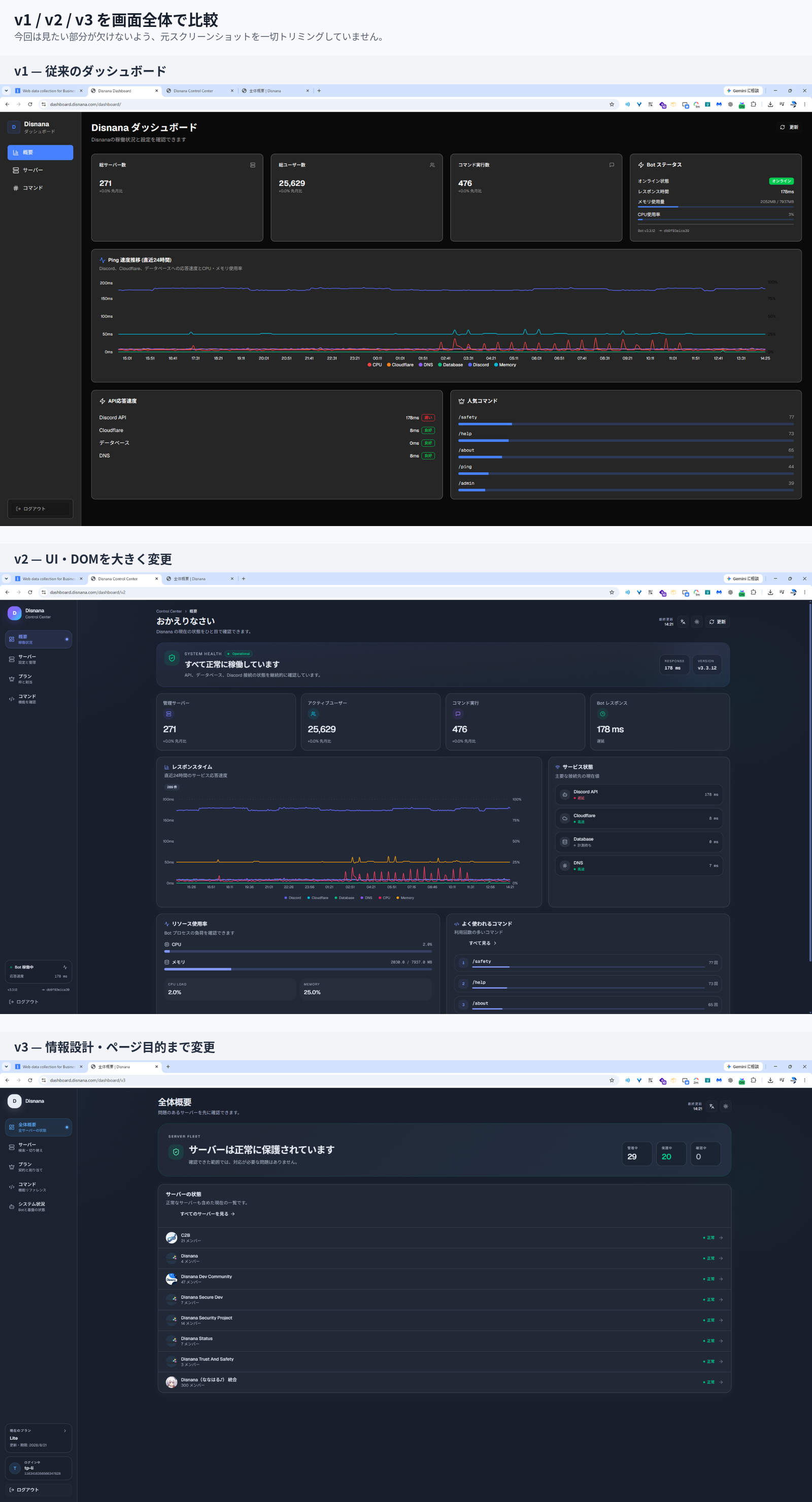This screenshot has width=812, height=1502.
Task: Open Disnana Trust And Safety row arrow
Action: pyautogui.click(x=721, y=1361)
